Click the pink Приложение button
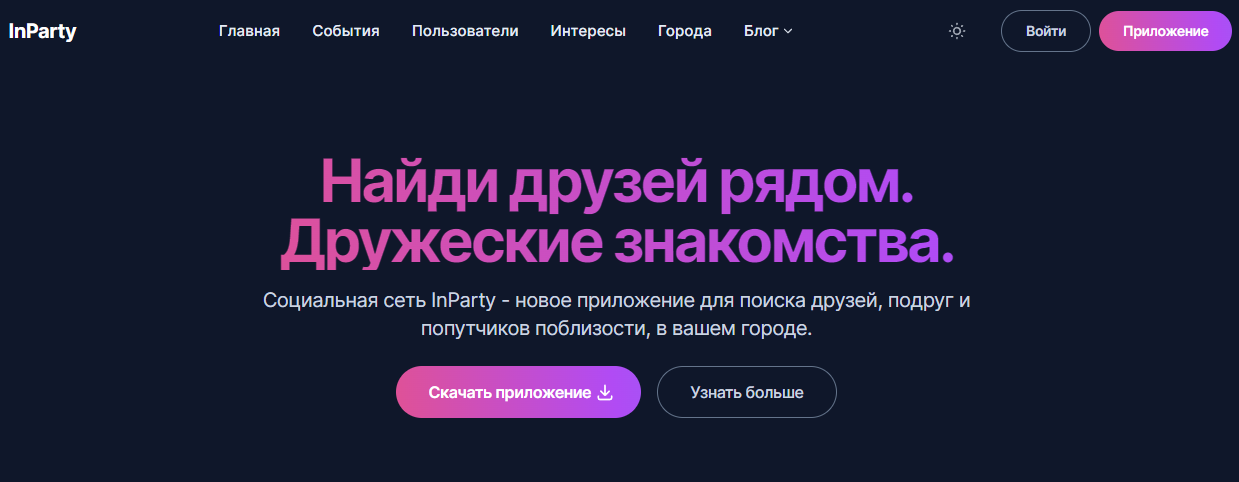 (x=1165, y=31)
